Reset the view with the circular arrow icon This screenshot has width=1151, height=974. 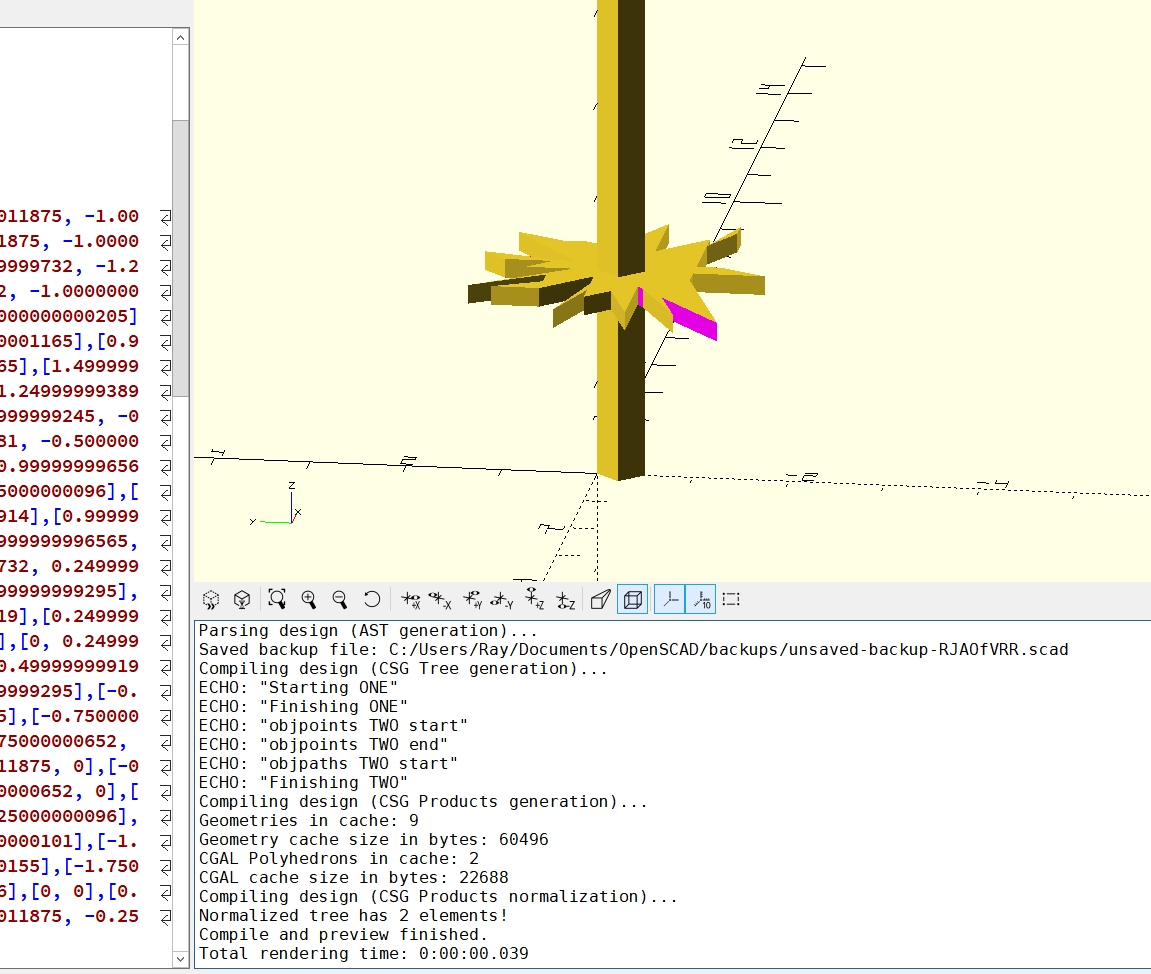(371, 600)
